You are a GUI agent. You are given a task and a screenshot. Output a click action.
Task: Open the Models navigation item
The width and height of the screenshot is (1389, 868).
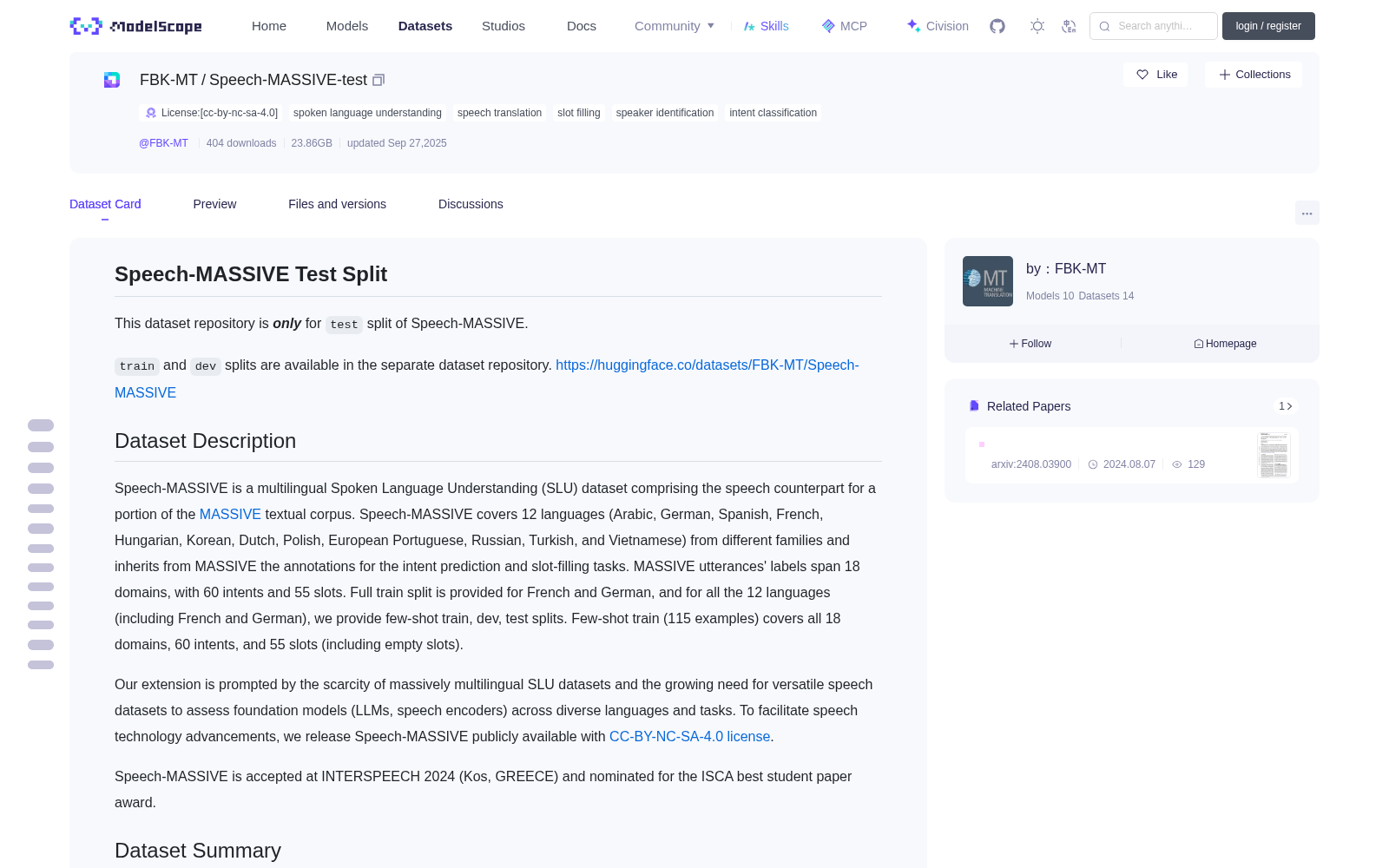click(347, 26)
